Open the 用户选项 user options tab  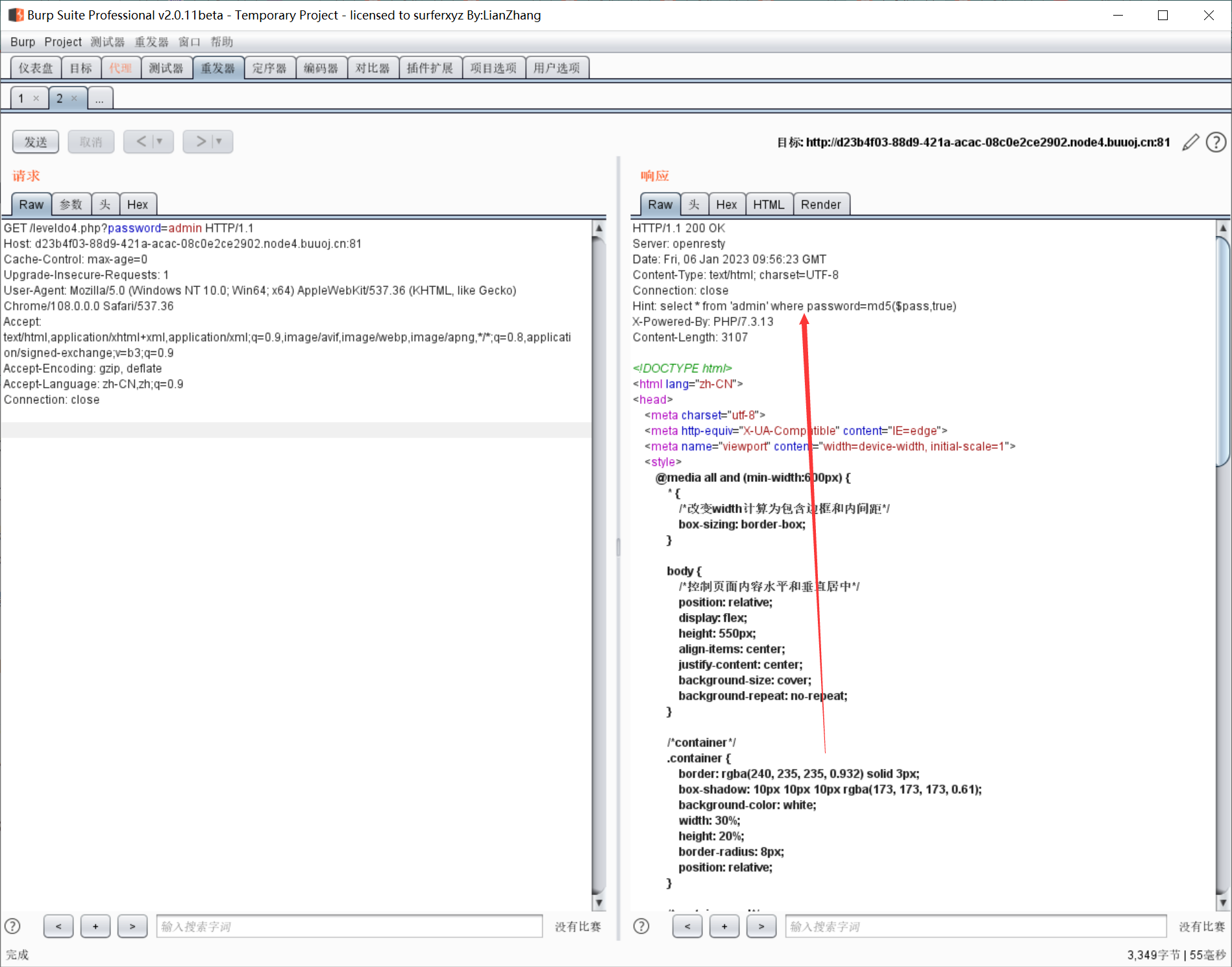coord(557,68)
